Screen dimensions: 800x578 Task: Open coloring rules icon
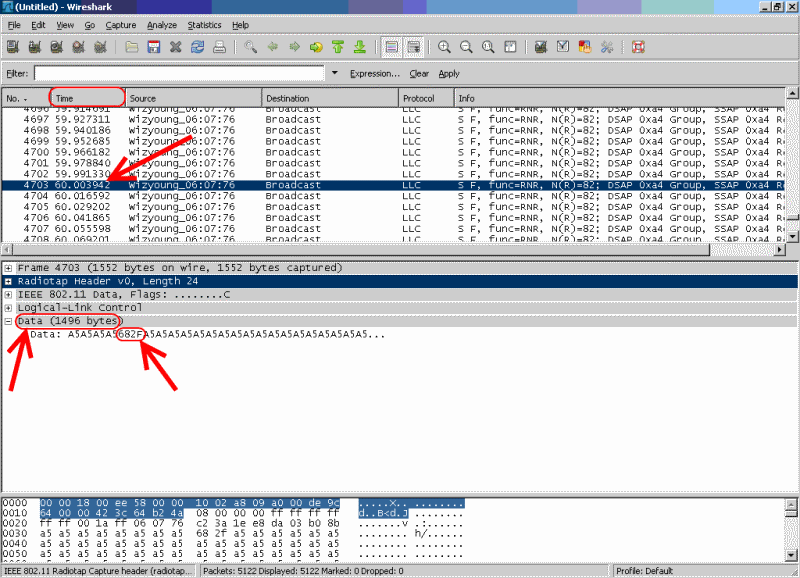click(x=585, y=47)
